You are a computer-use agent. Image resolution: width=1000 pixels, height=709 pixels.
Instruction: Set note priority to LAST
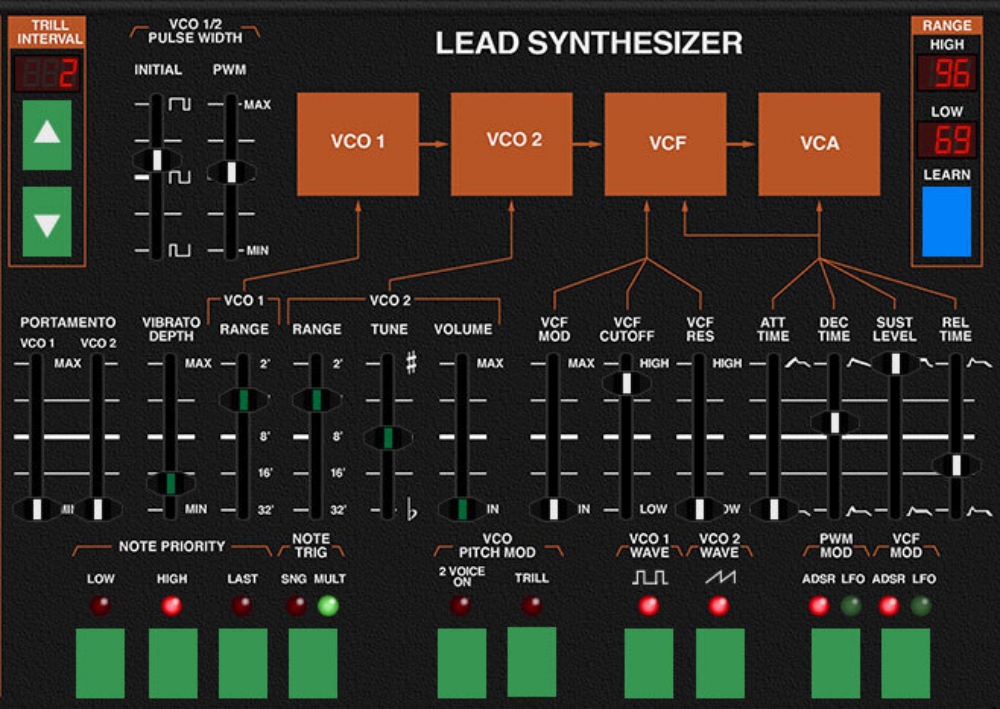pos(243,663)
